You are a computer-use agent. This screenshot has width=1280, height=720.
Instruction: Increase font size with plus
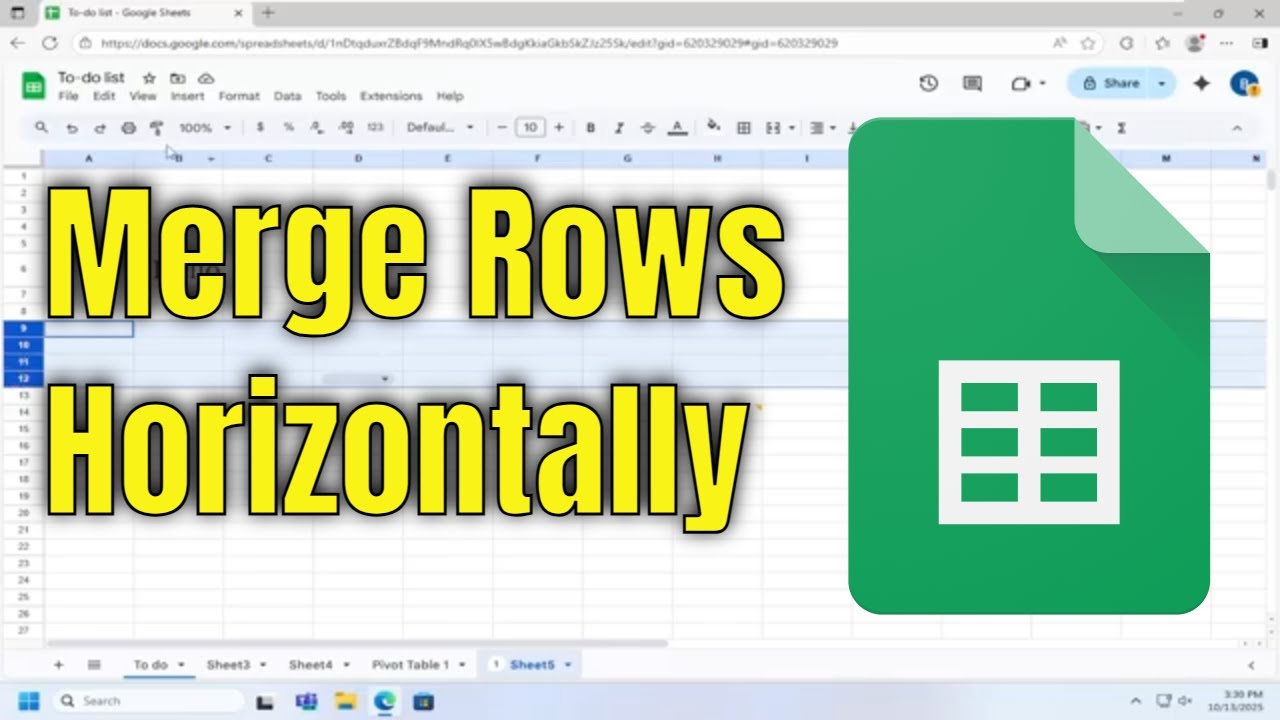tap(558, 128)
